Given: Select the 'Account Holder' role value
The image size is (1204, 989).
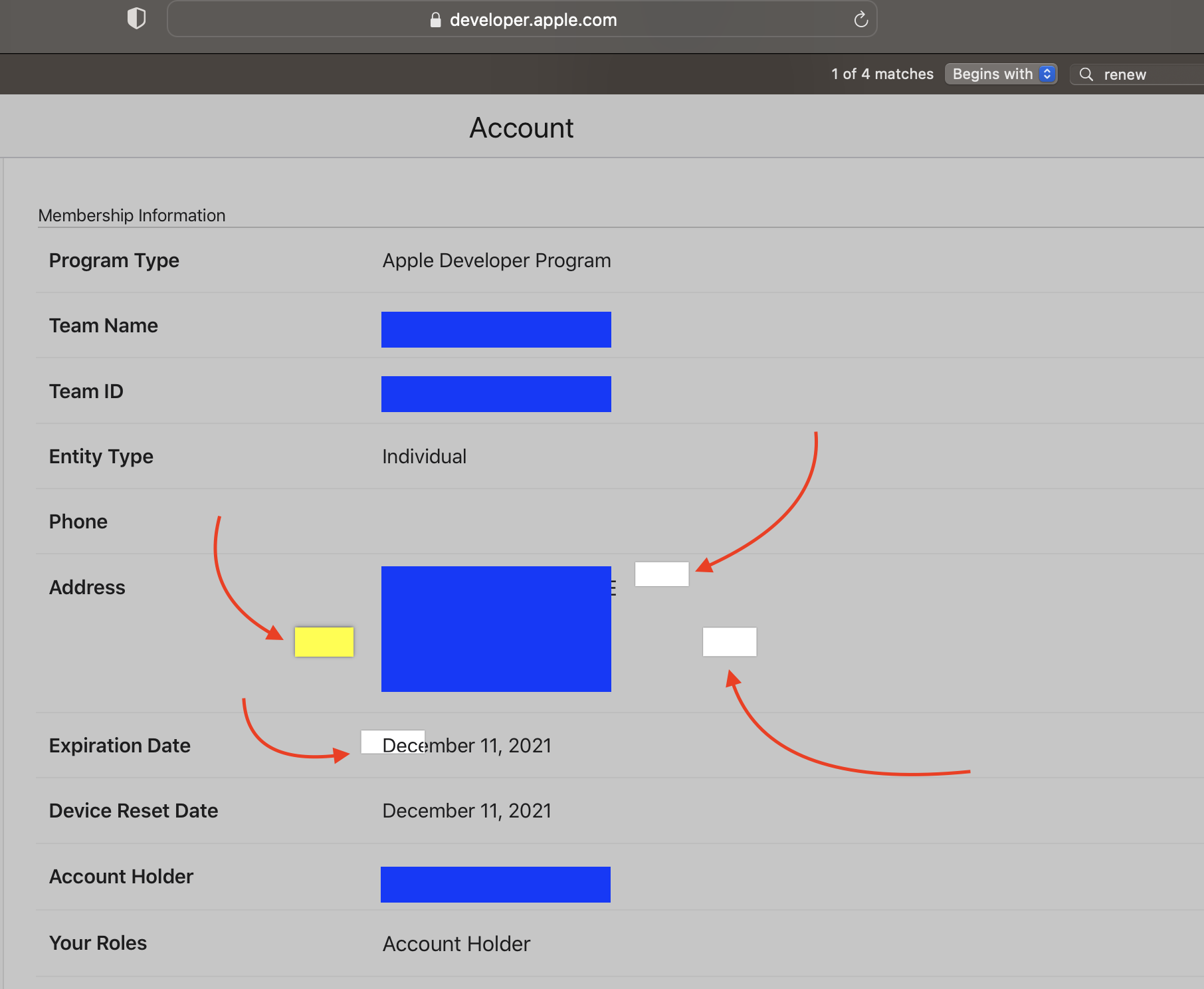Looking at the screenshot, I should pos(456,944).
